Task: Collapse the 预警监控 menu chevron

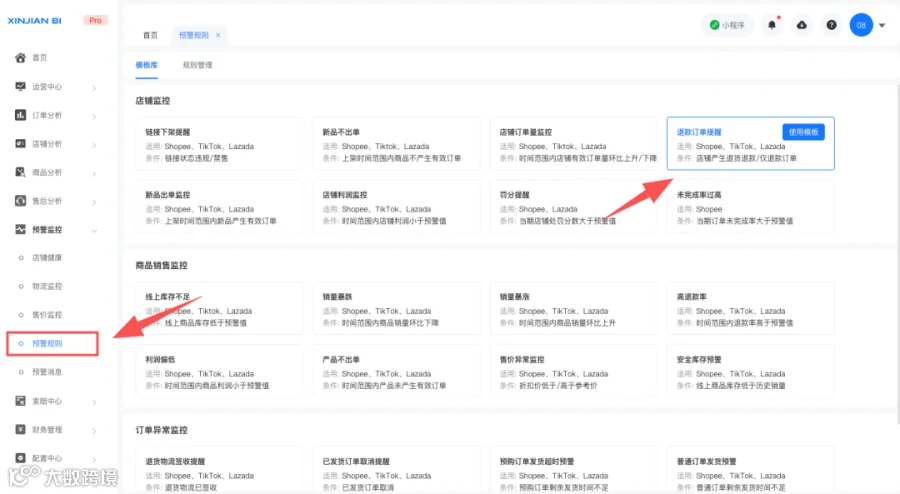Action: 94,231
